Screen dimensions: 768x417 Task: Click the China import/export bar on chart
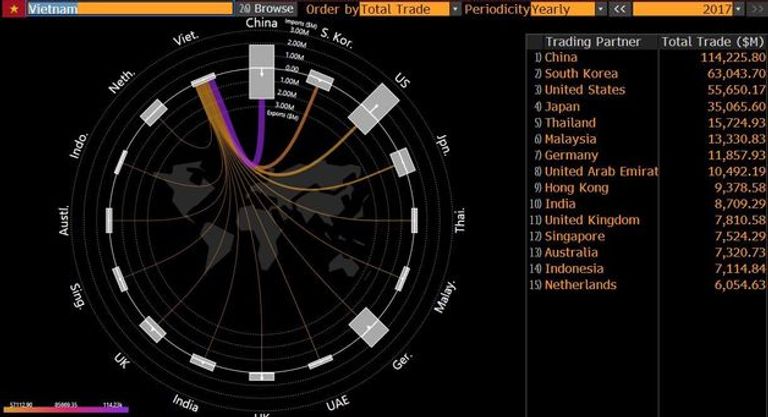click(262, 71)
